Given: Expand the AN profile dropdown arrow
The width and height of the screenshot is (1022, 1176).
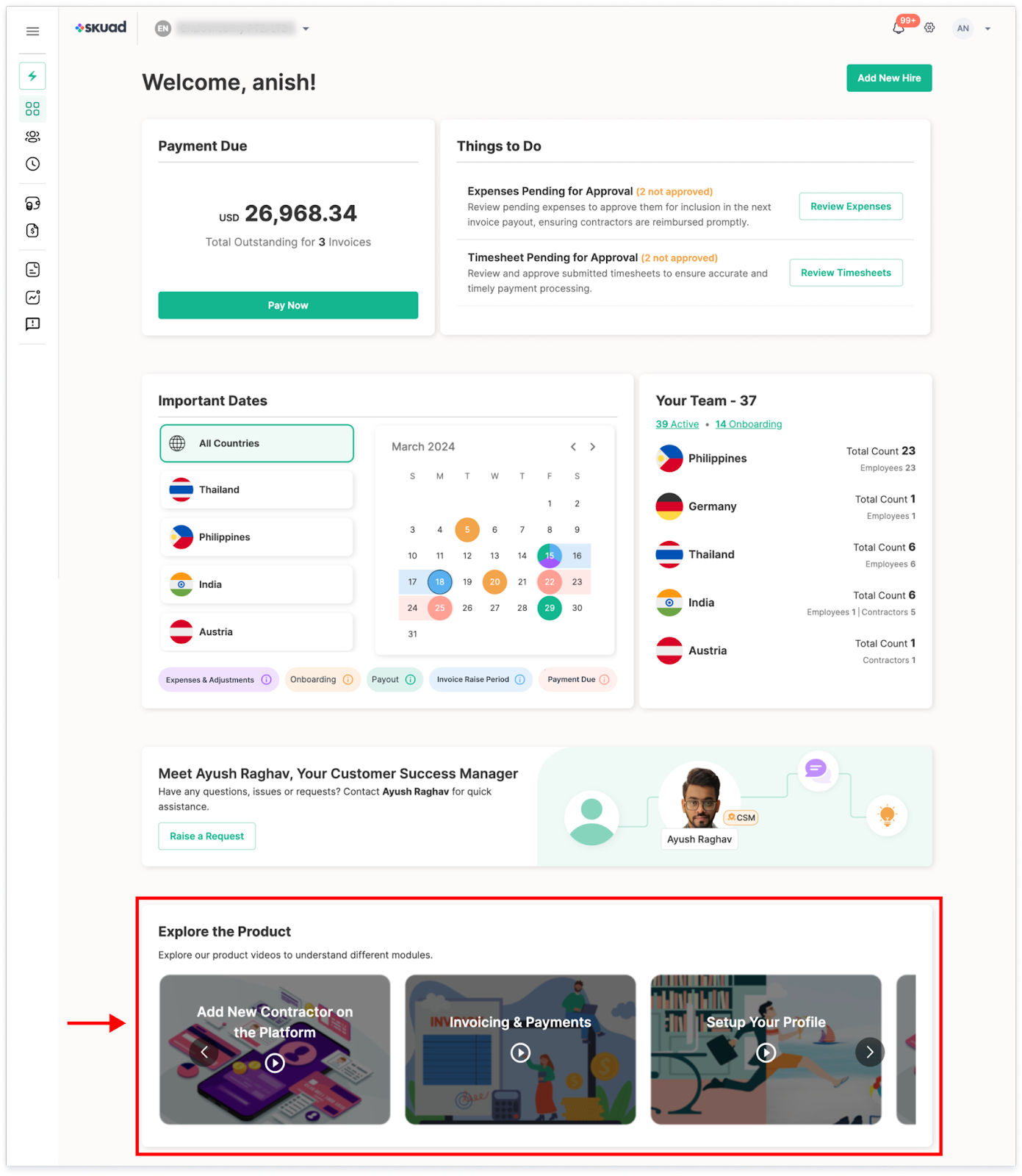Looking at the screenshot, I should pos(987,29).
